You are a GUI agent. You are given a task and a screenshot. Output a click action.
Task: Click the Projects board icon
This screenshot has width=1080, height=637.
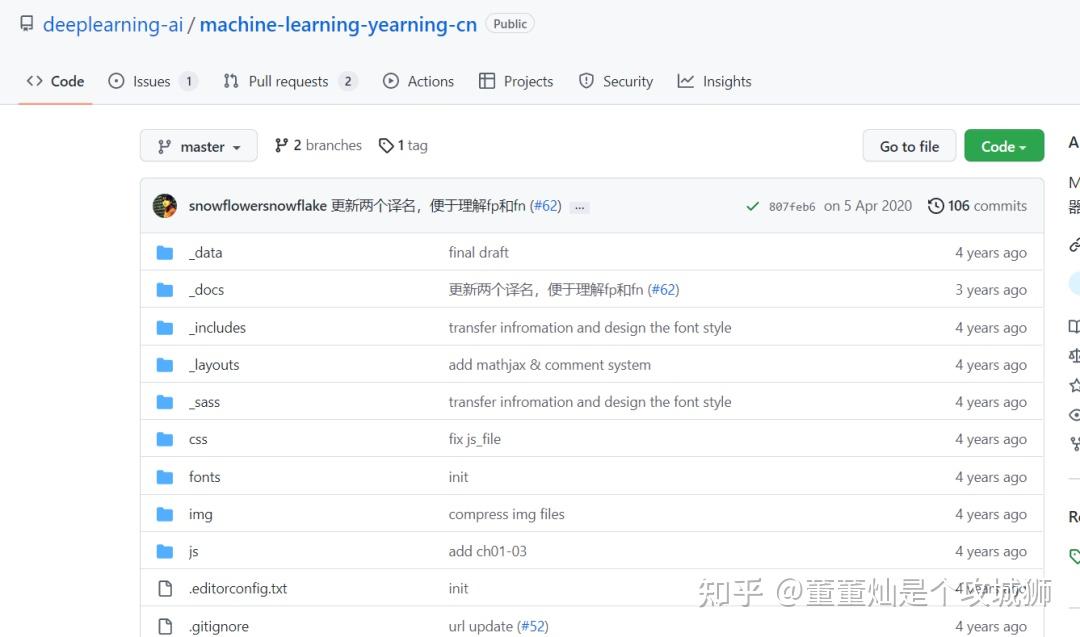tap(488, 81)
